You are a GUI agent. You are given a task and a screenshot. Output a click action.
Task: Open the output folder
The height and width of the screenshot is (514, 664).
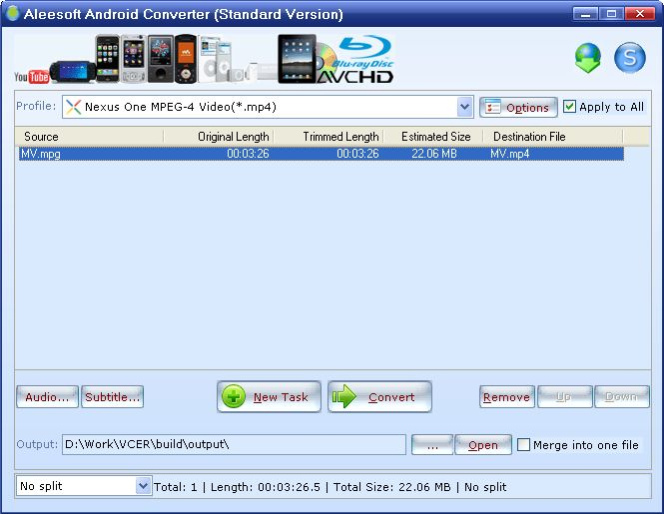[483, 445]
